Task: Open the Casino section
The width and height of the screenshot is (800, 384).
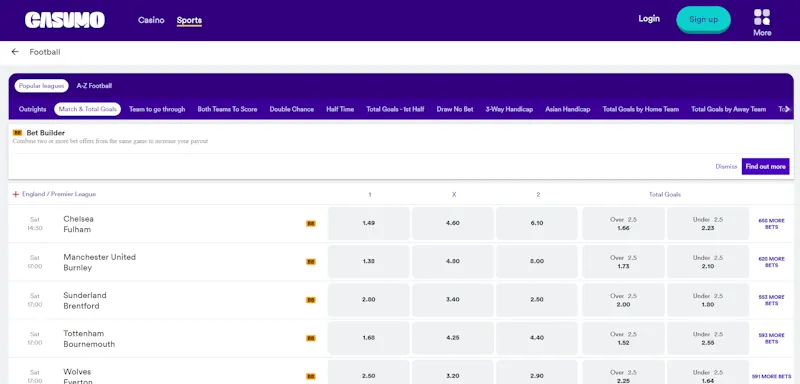Action: [x=151, y=20]
